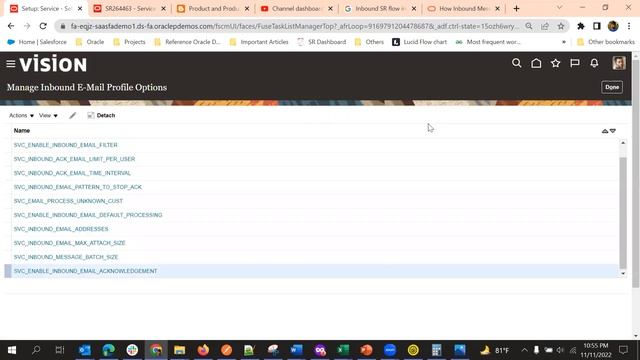Click the Done button

[x=612, y=87]
